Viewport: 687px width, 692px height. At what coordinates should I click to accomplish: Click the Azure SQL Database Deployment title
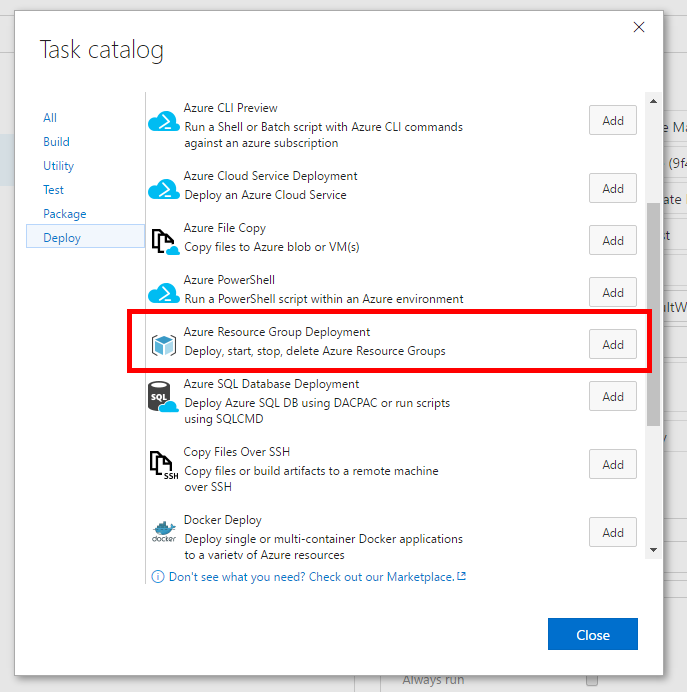[x=271, y=384]
